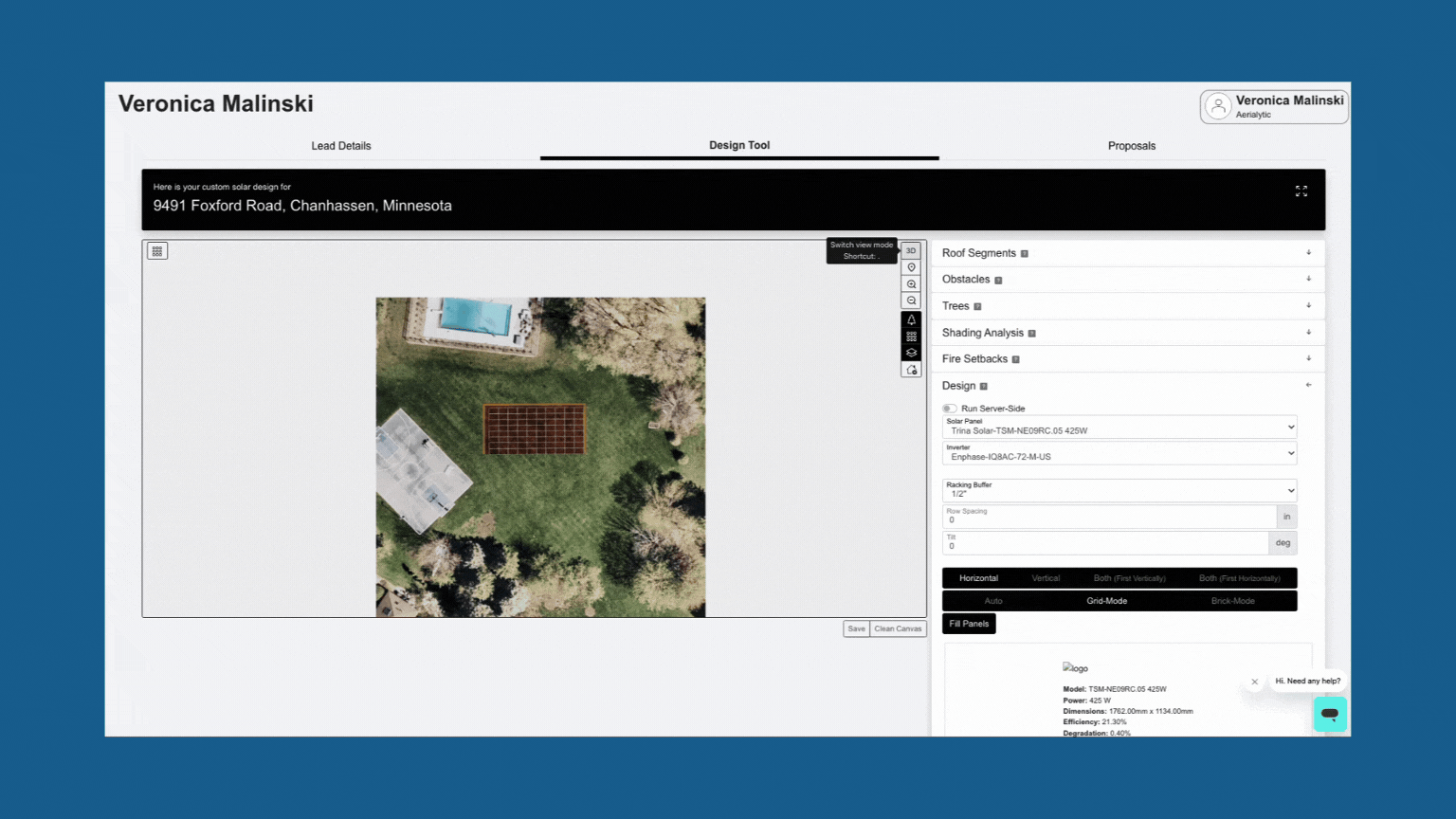Enable Run Server-Side toggle

coord(949,409)
